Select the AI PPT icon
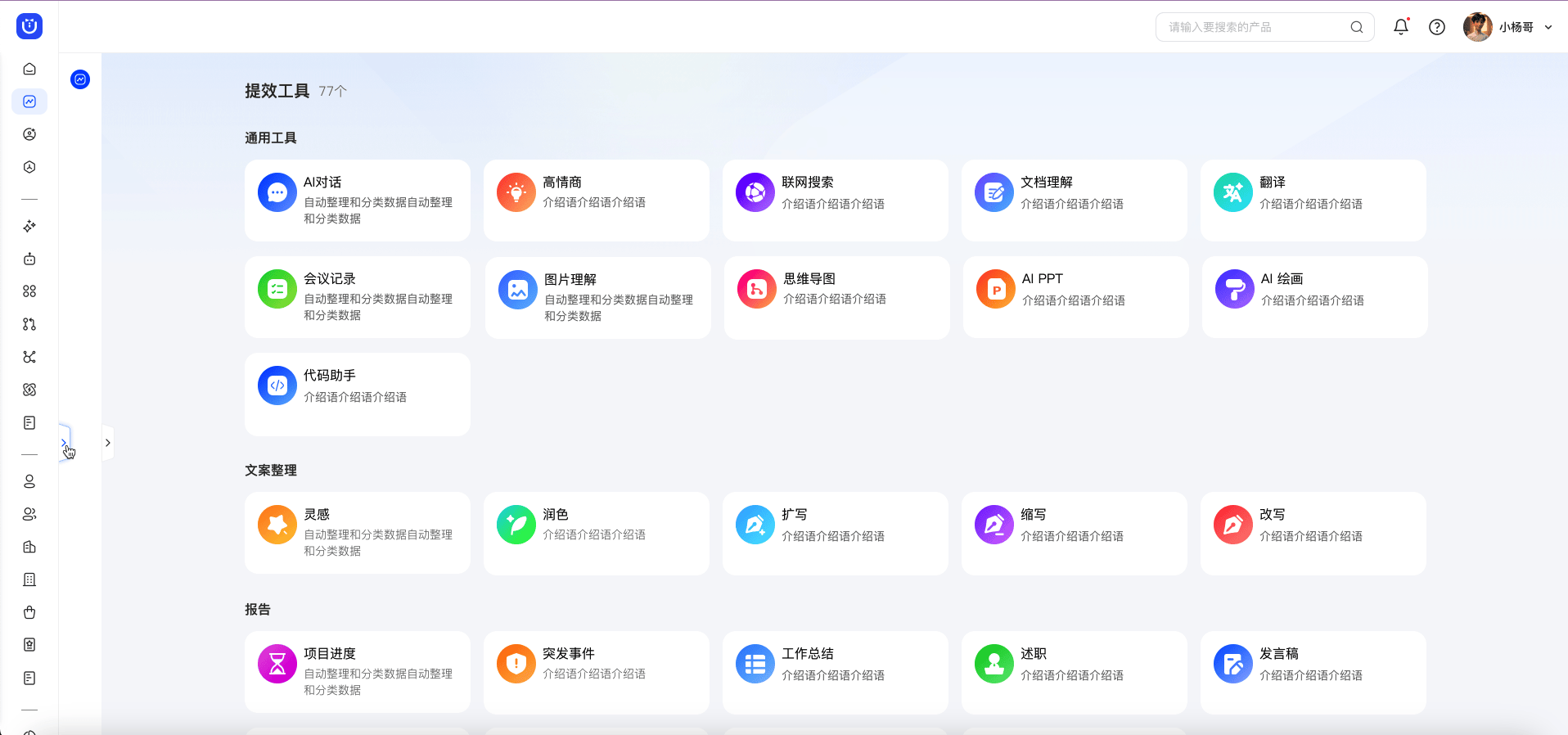 coord(996,289)
